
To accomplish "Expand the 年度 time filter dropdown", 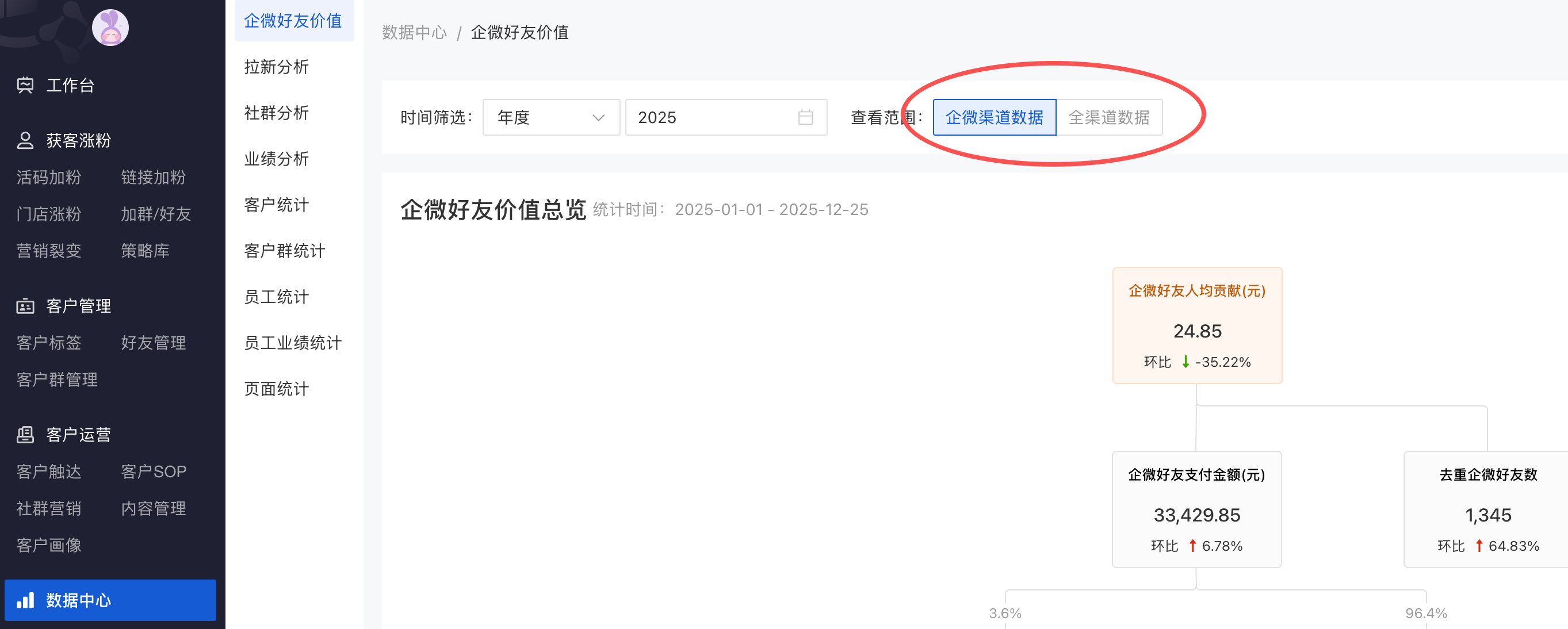I will coord(550,117).
